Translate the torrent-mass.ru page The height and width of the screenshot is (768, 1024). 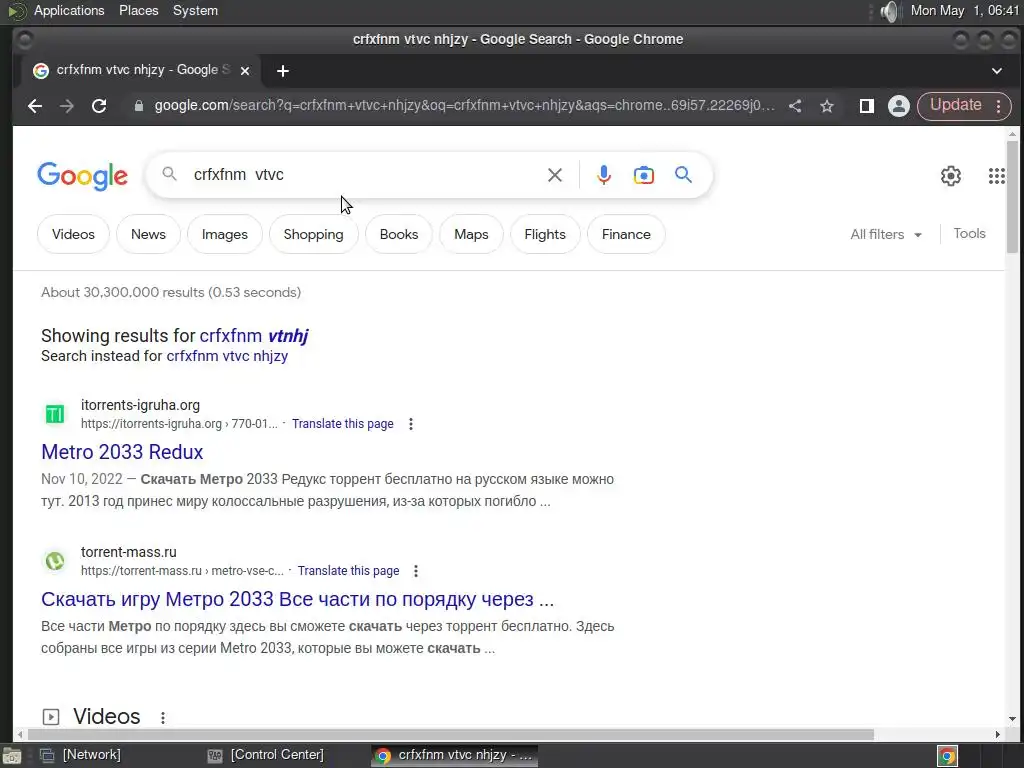coord(349,571)
